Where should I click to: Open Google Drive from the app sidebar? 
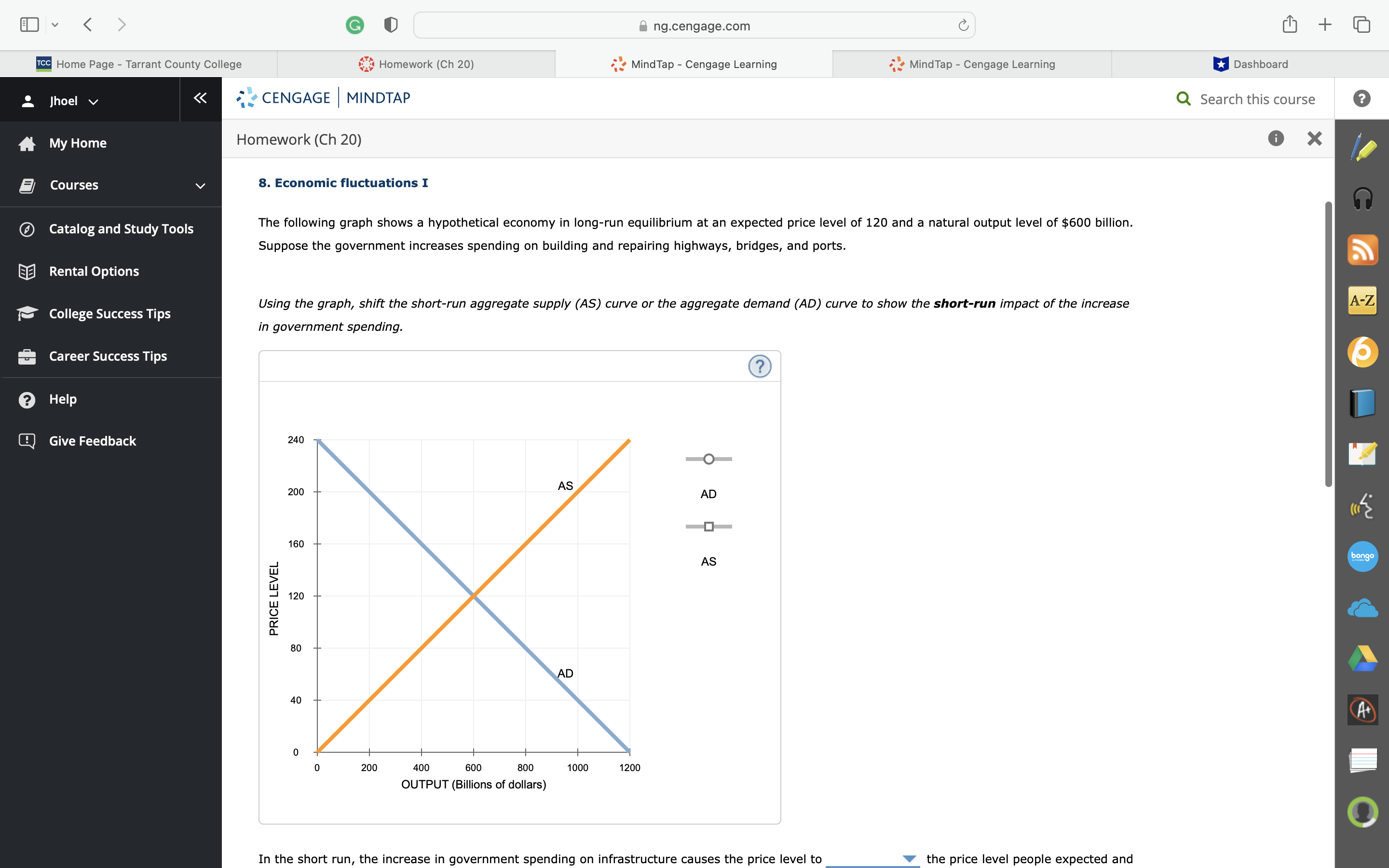pos(1362,658)
